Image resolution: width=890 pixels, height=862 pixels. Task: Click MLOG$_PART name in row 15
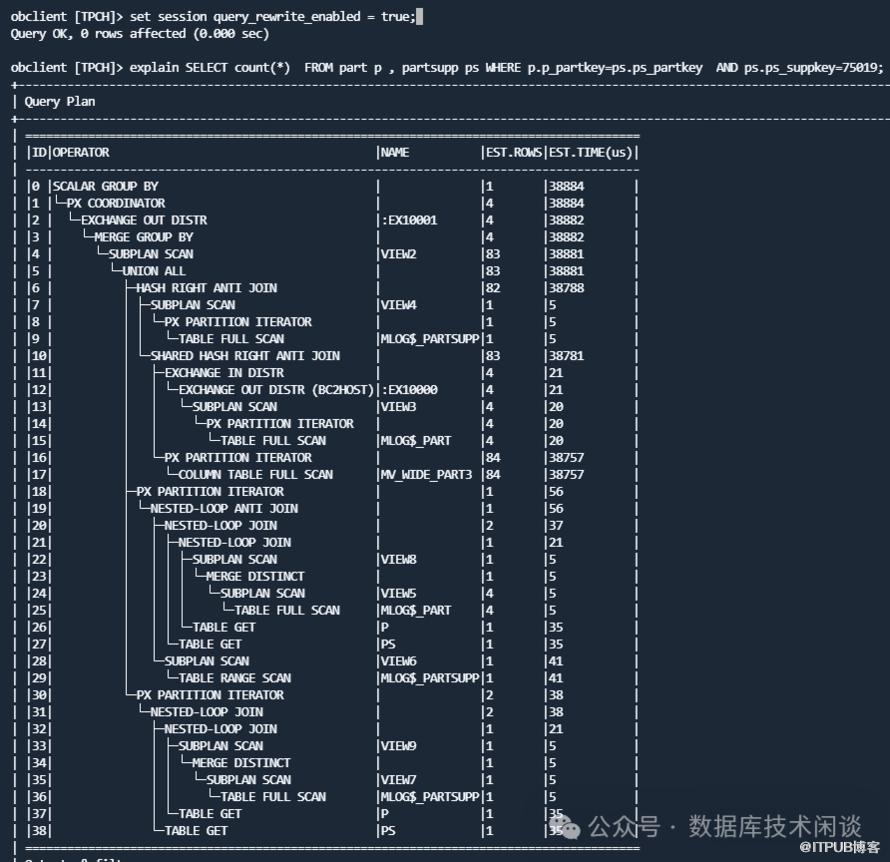click(x=415, y=440)
